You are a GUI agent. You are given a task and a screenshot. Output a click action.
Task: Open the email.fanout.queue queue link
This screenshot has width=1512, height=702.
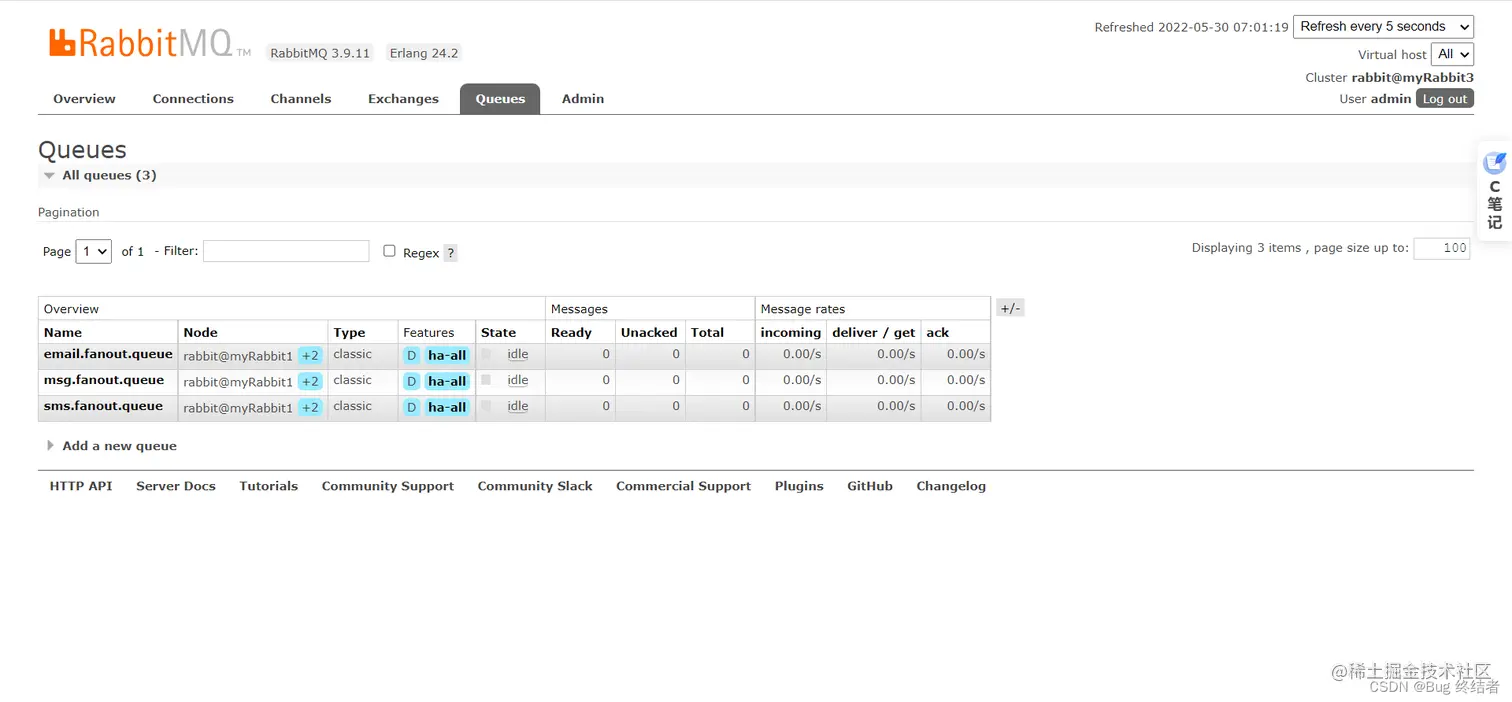[108, 354]
